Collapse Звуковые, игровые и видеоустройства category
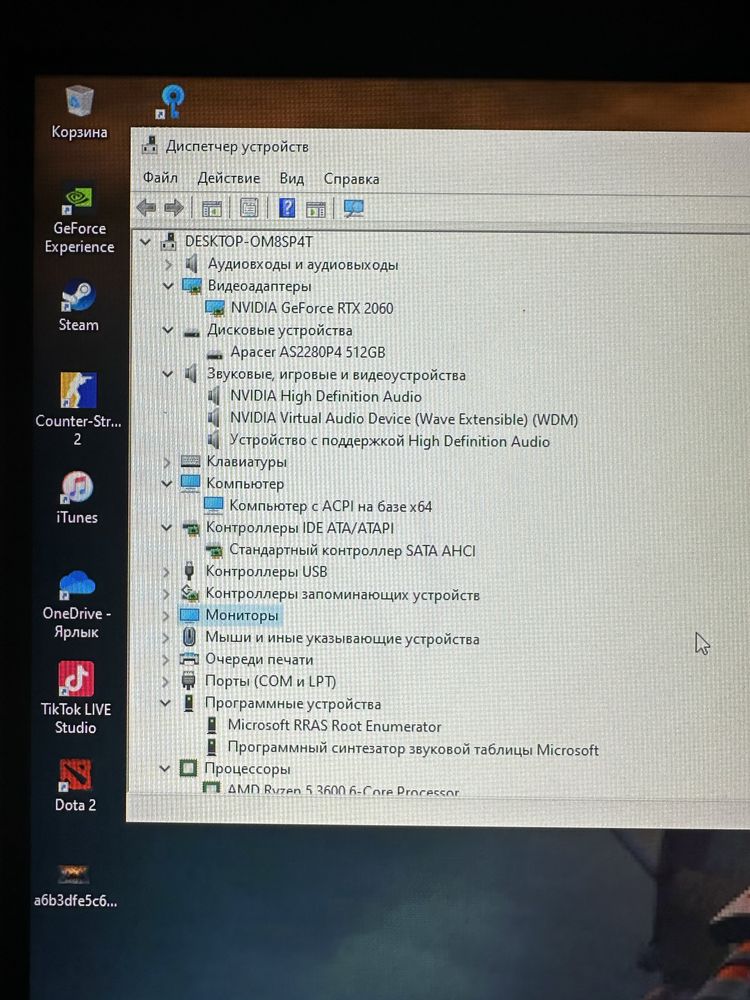This screenshot has height=1000, width=750. coord(168,374)
